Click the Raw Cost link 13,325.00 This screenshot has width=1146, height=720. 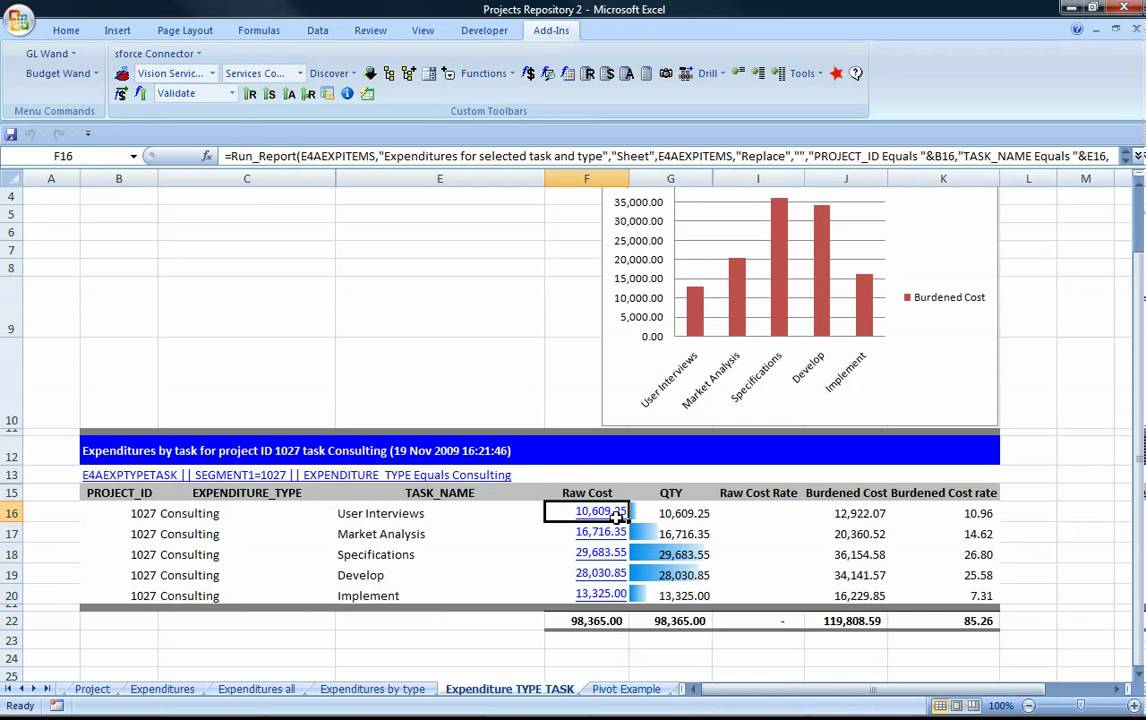click(x=601, y=593)
